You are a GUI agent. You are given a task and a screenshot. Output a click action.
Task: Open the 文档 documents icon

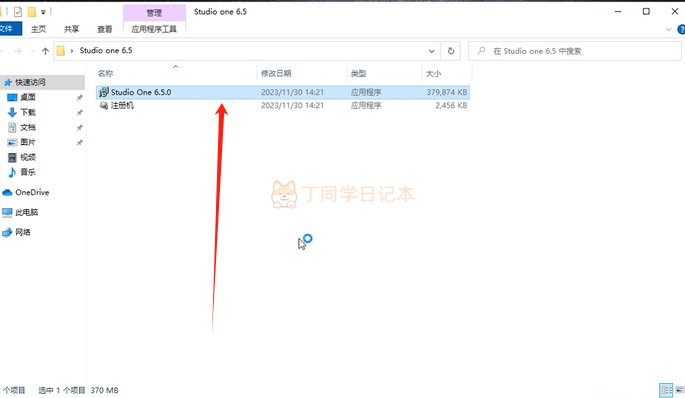pyautogui.click(x=12, y=127)
